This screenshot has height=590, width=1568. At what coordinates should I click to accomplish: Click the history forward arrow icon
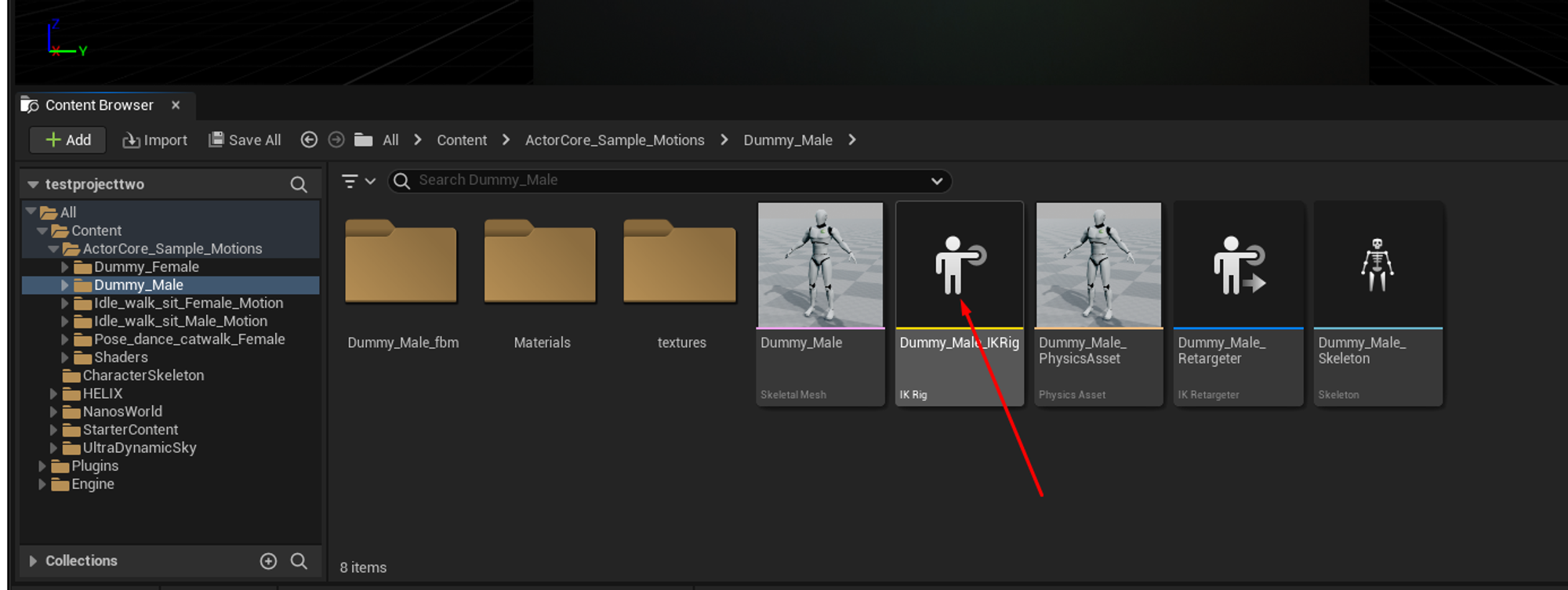click(336, 139)
